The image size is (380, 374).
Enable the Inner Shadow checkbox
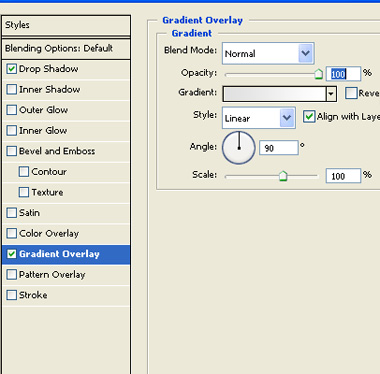[x=12, y=90]
